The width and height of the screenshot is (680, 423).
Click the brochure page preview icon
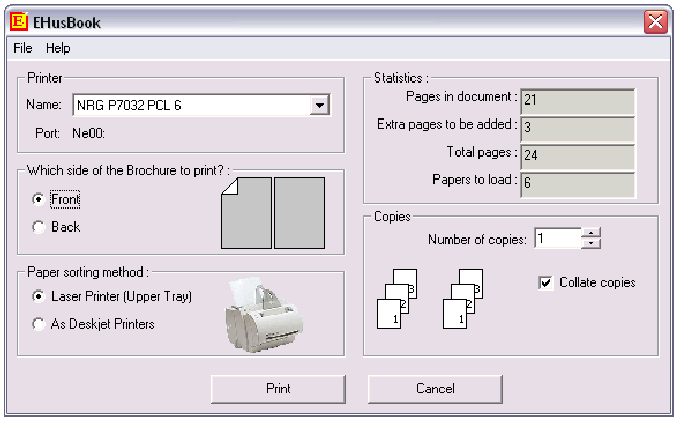click(272, 212)
